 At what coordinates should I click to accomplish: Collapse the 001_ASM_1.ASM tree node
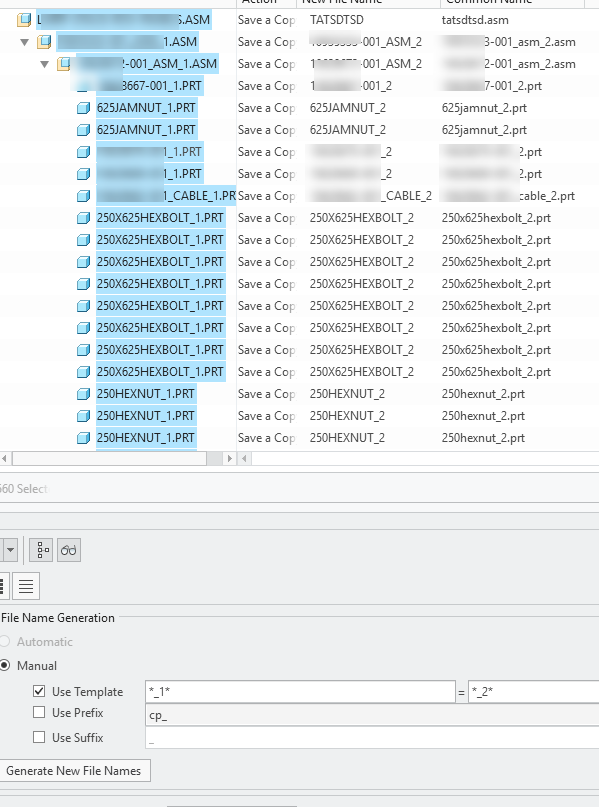click(45, 64)
